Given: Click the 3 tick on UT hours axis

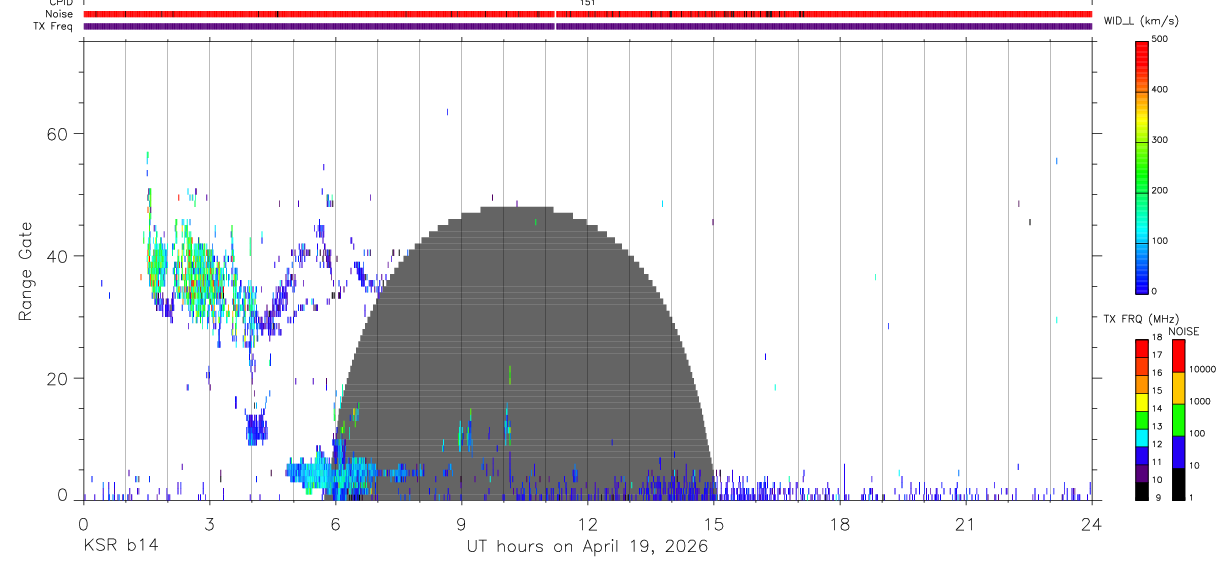Looking at the screenshot, I should (210, 523).
